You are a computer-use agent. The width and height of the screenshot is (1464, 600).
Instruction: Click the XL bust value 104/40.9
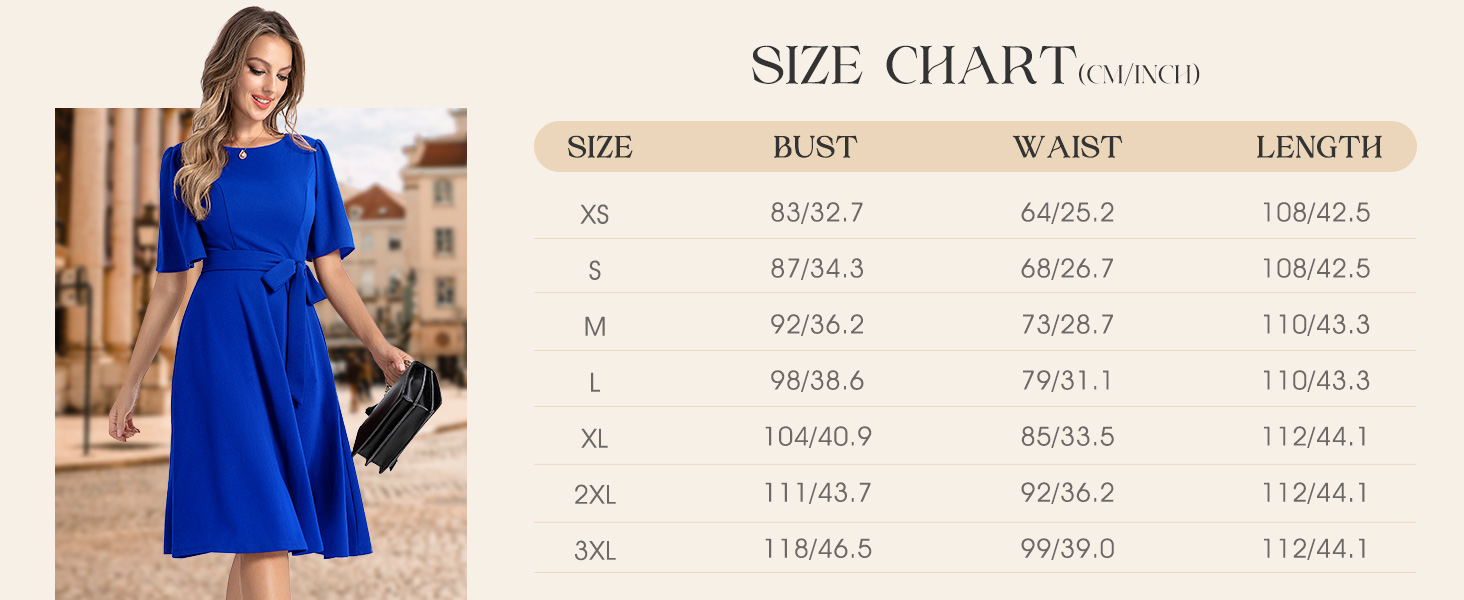click(x=817, y=437)
